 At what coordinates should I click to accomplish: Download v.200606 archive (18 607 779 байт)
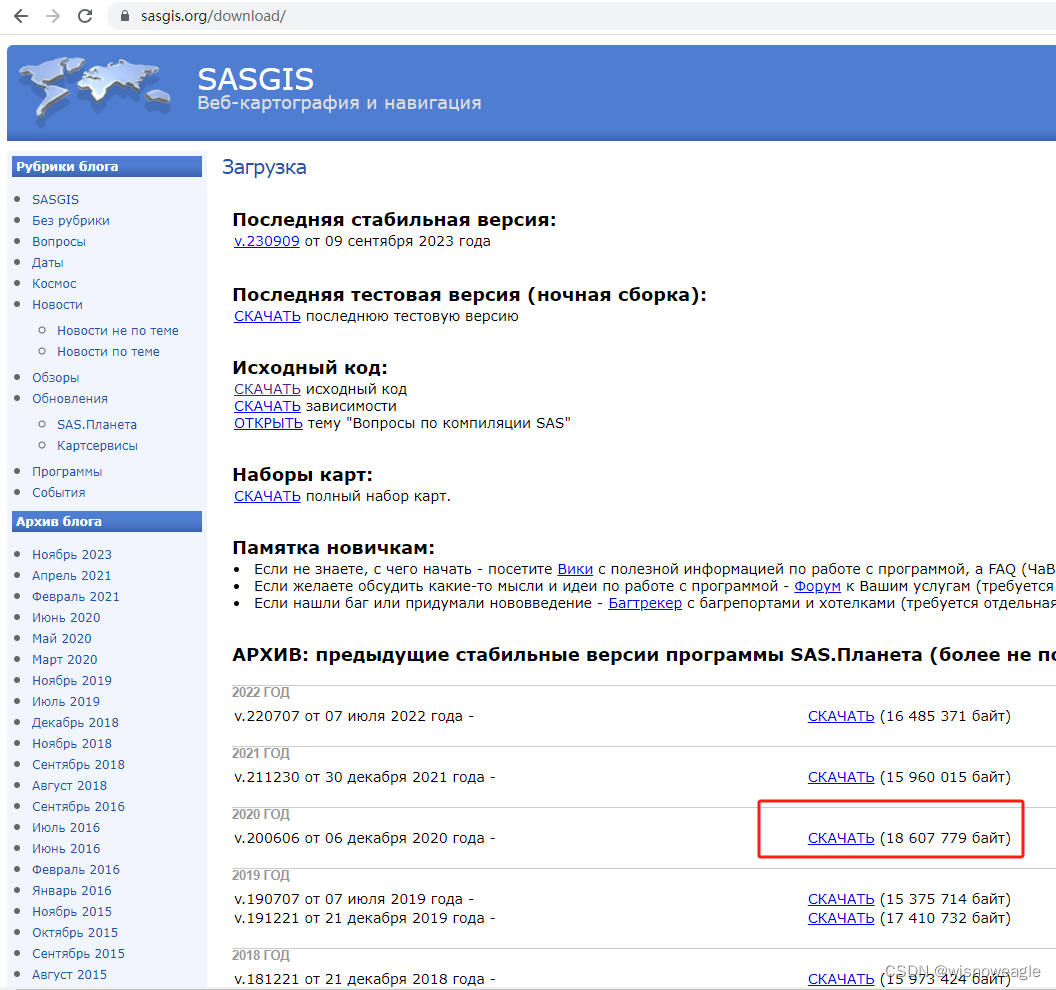pos(841,838)
